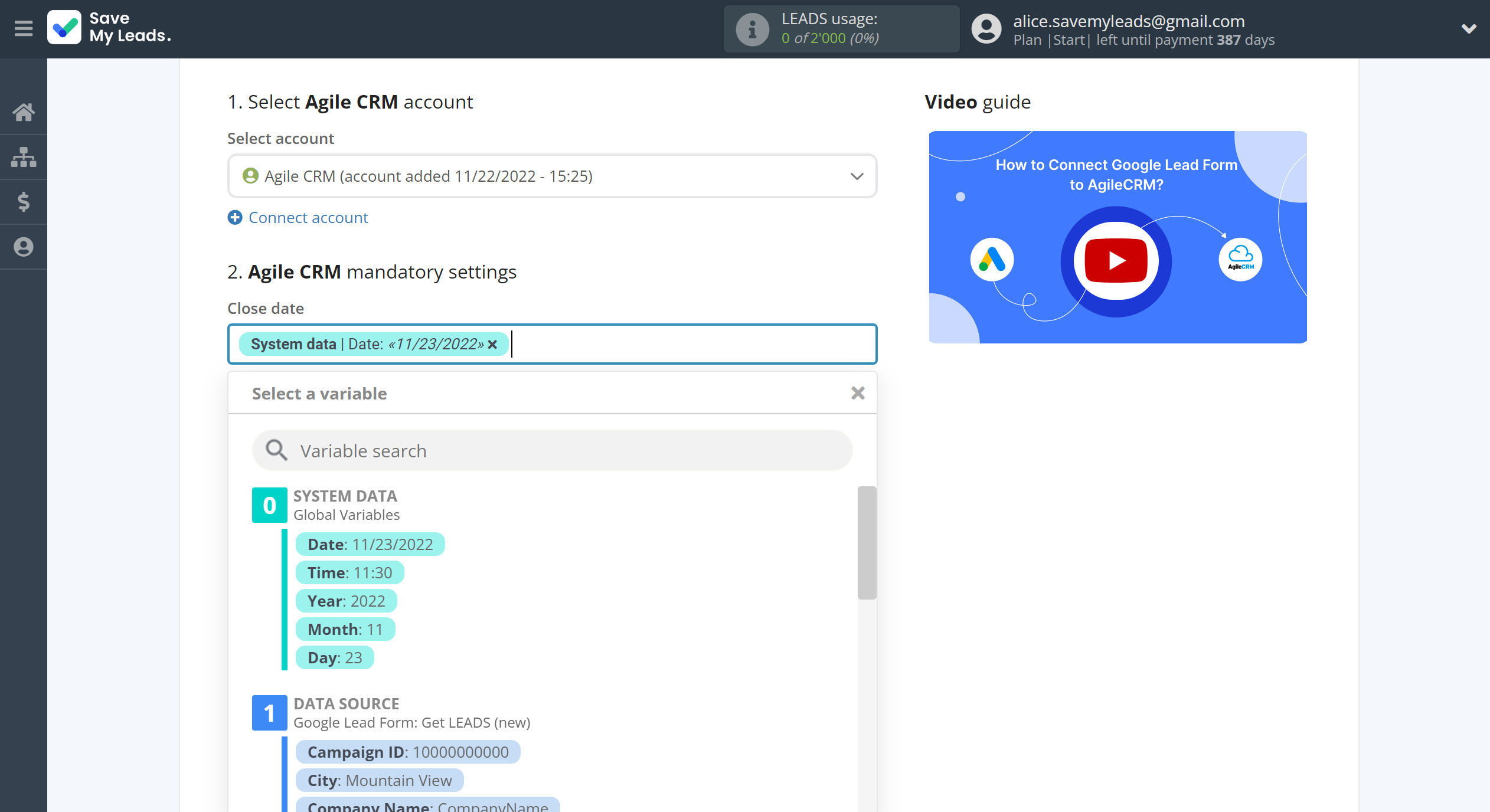Select the Month: 11 variable
1490x812 pixels.
coord(345,629)
